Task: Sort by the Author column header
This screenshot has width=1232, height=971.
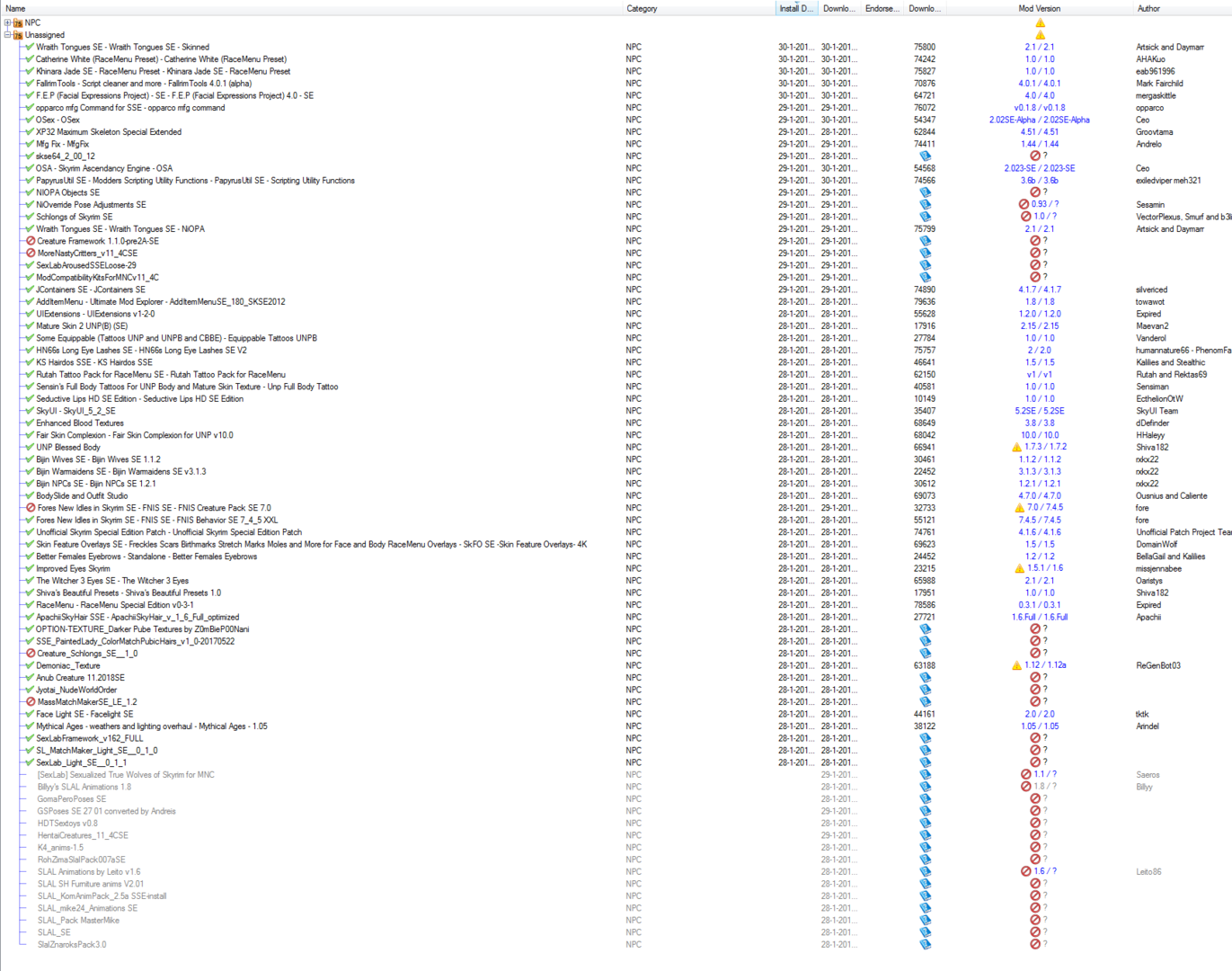Action: [x=1182, y=8]
